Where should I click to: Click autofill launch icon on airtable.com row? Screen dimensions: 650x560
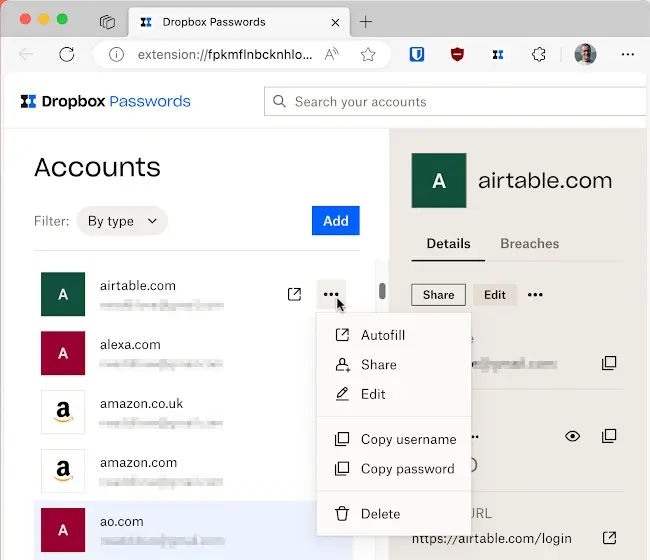click(294, 294)
